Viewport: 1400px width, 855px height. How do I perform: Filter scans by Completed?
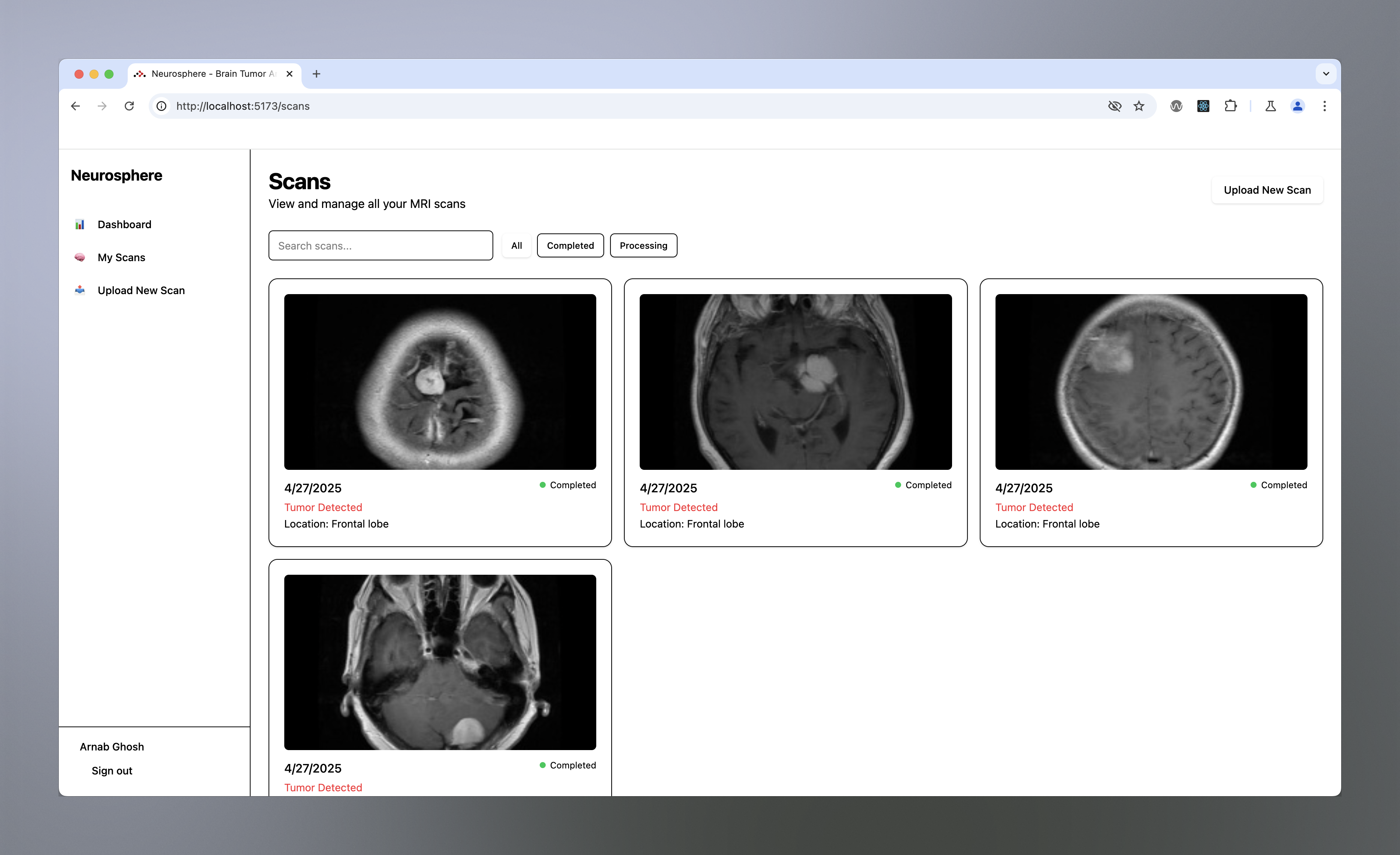(570, 245)
